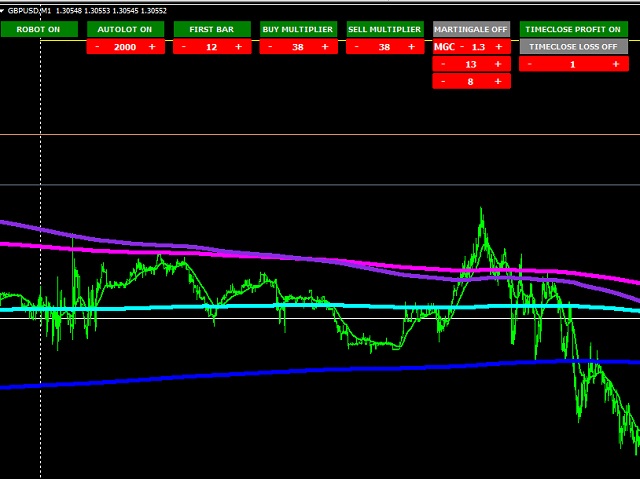The image size is (640, 480).
Task: Increase the autolot value 2000
Action: tap(152, 47)
